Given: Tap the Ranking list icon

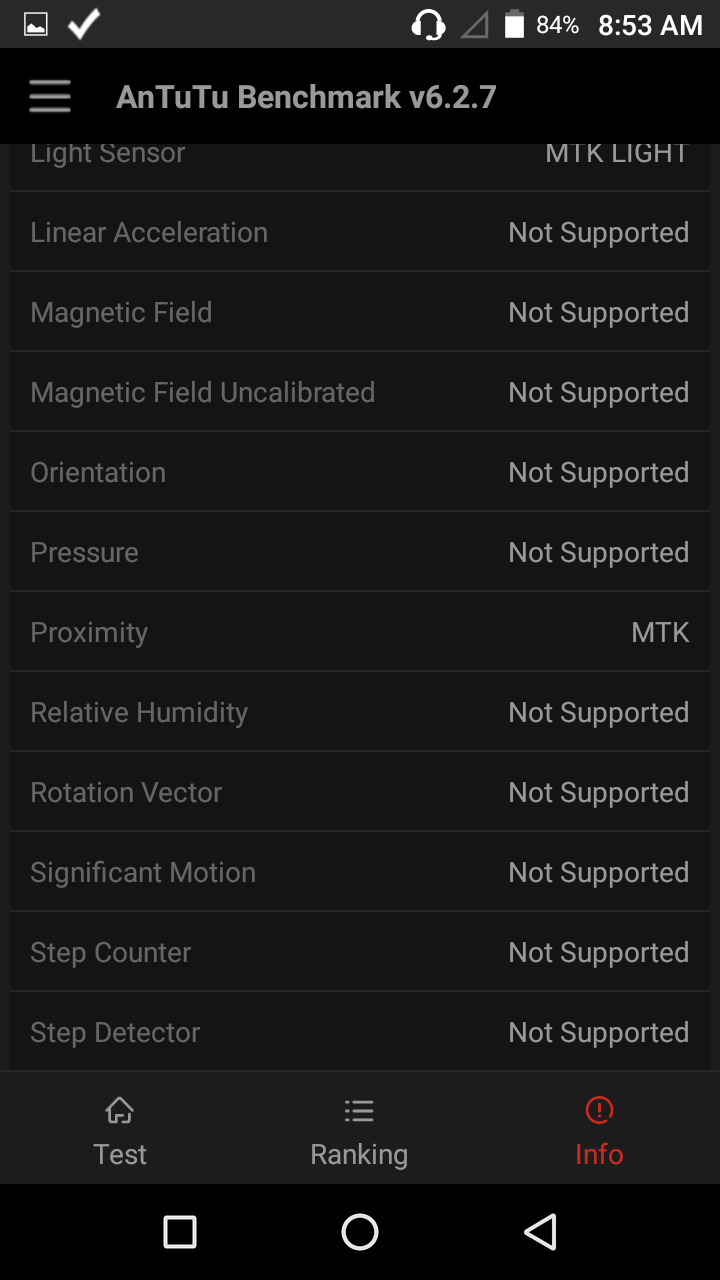Looking at the screenshot, I should tap(359, 1110).
